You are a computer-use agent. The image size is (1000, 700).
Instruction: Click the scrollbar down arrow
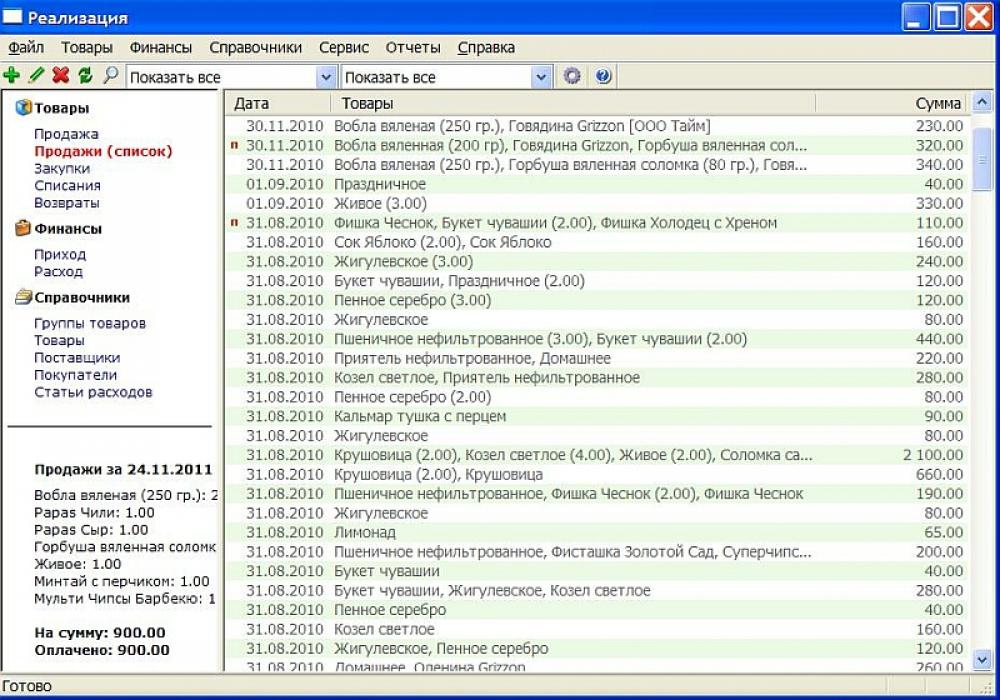pyautogui.click(x=983, y=661)
